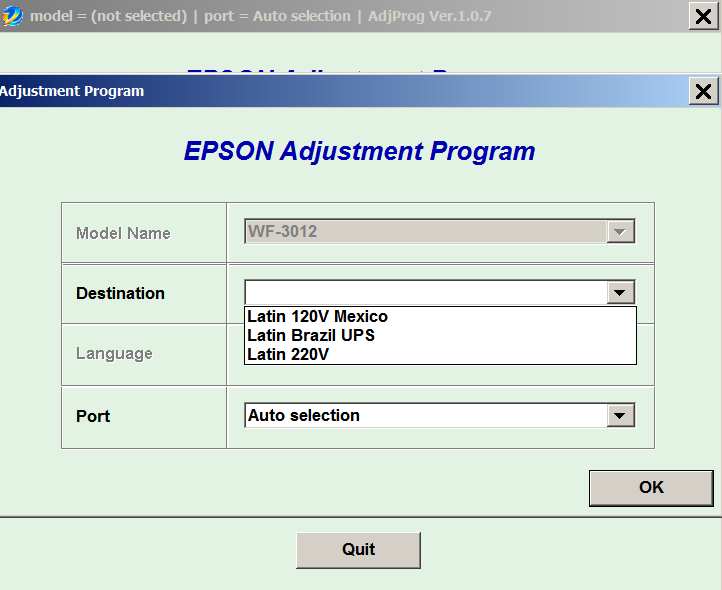This screenshot has height=590, width=722.
Task: Open the Port dropdown arrow
Action: pos(620,416)
